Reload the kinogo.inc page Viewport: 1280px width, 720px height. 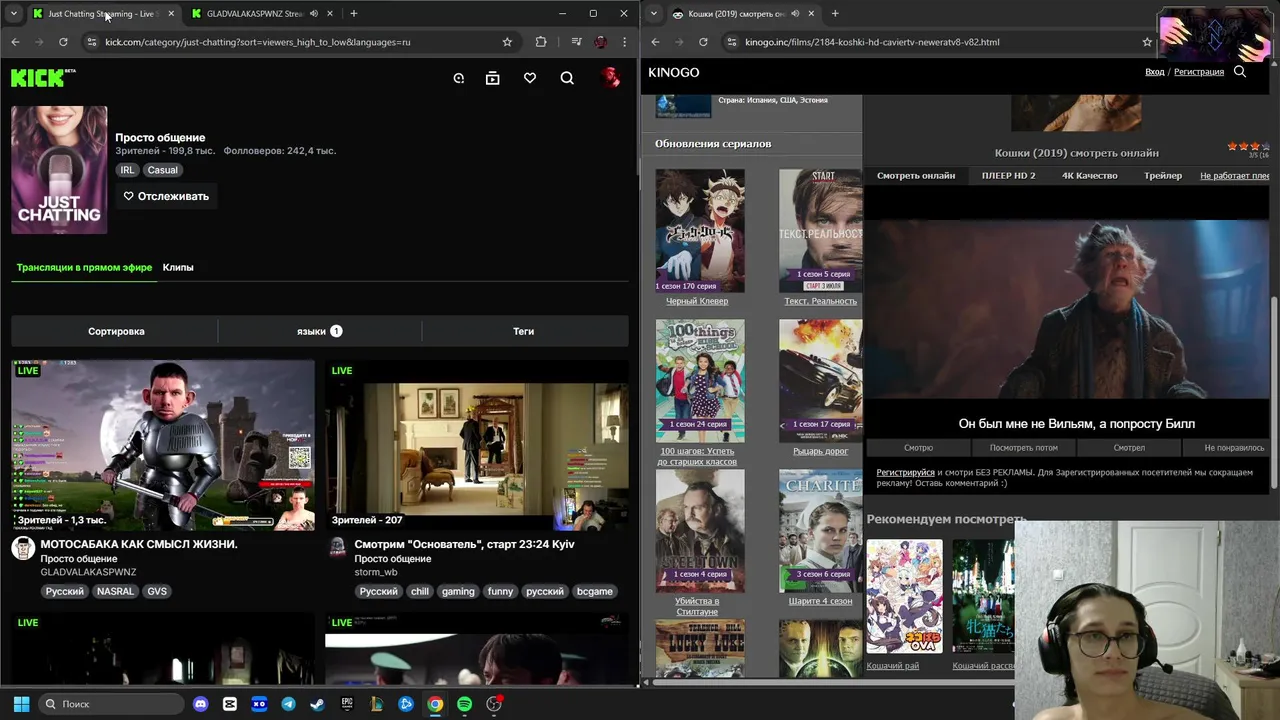[703, 42]
